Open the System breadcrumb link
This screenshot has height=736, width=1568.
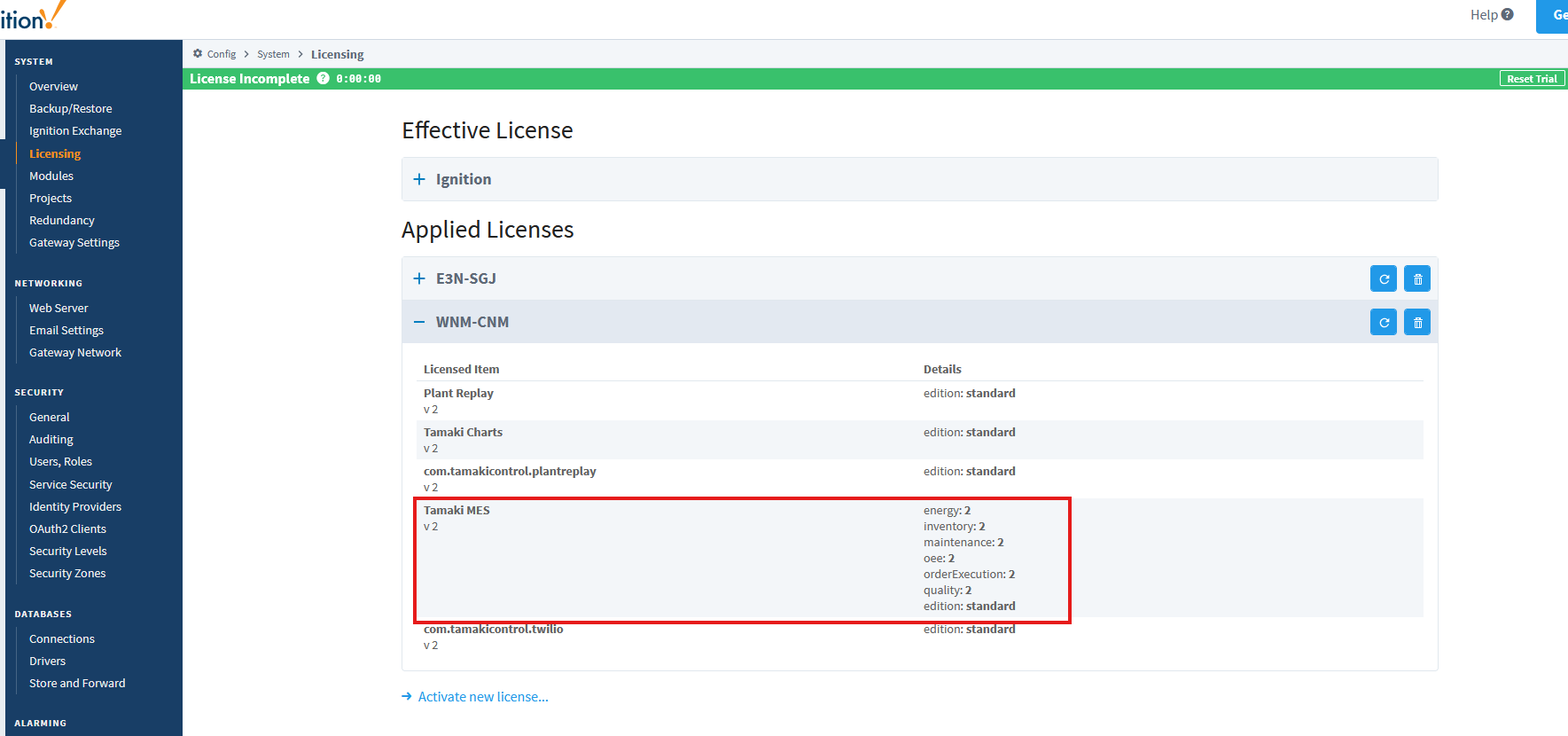pyautogui.click(x=273, y=54)
